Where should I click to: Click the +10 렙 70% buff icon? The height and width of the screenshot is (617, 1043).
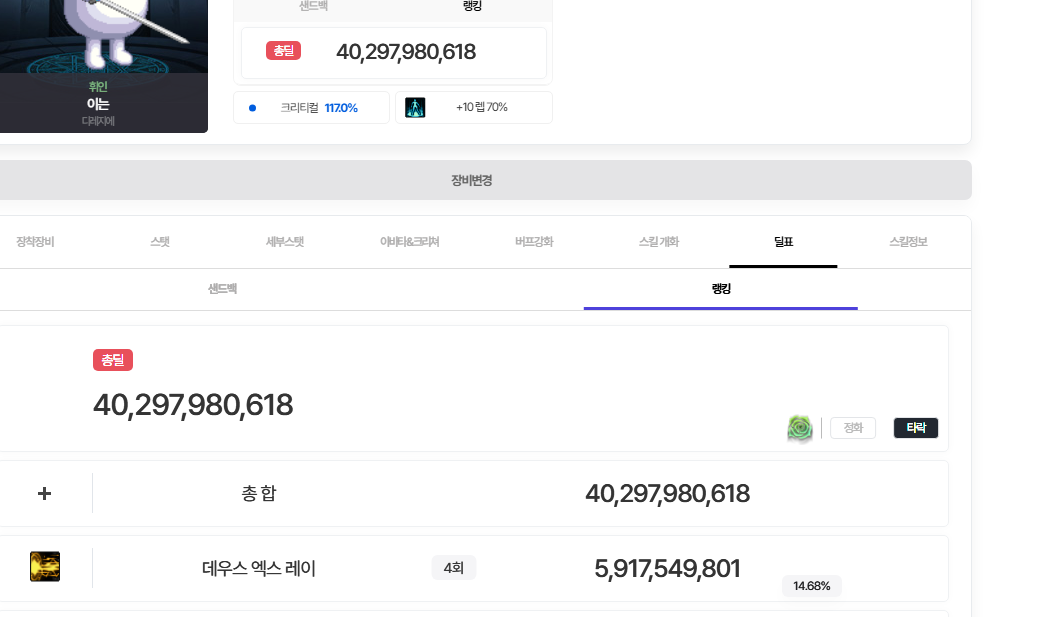tap(415, 108)
